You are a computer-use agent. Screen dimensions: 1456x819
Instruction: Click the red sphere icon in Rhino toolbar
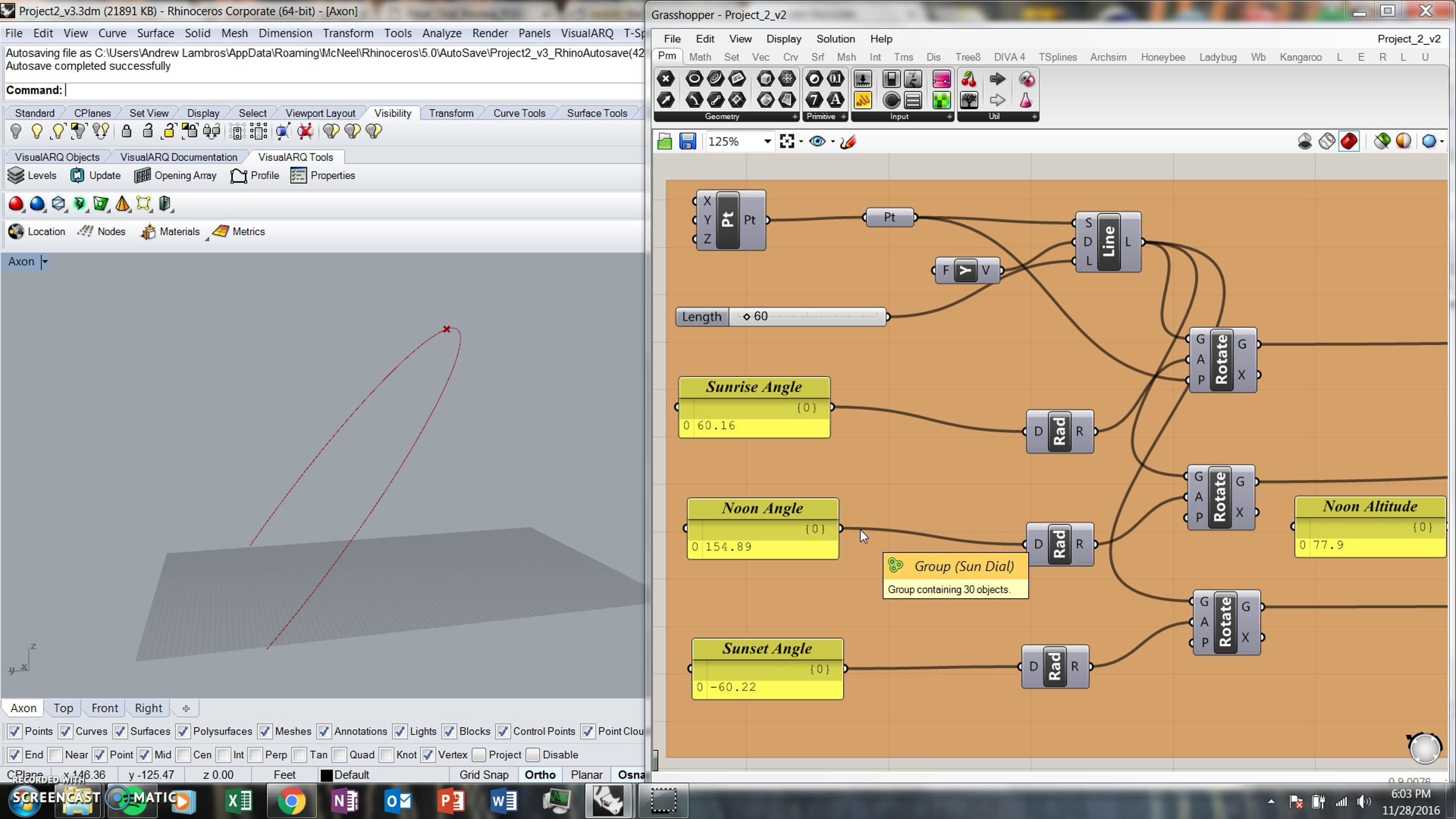[16, 204]
